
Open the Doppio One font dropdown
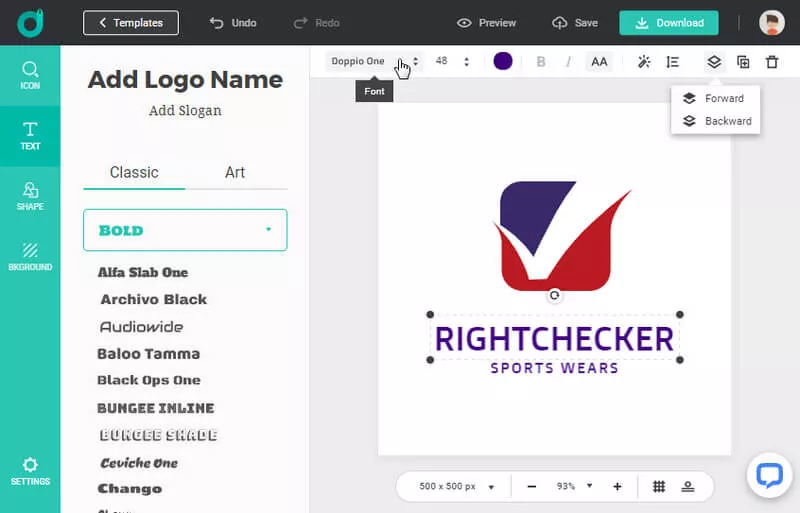pyautogui.click(x=374, y=61)
